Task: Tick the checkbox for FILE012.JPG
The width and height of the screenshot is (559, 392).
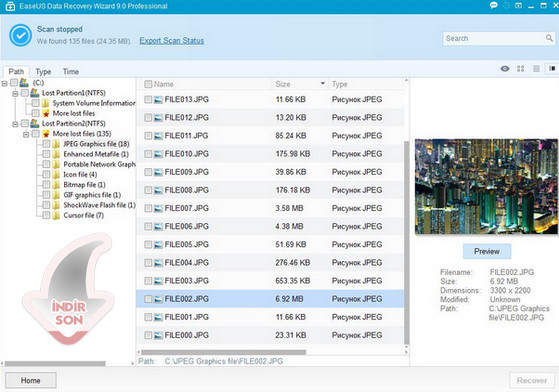Action: point(148,118)
